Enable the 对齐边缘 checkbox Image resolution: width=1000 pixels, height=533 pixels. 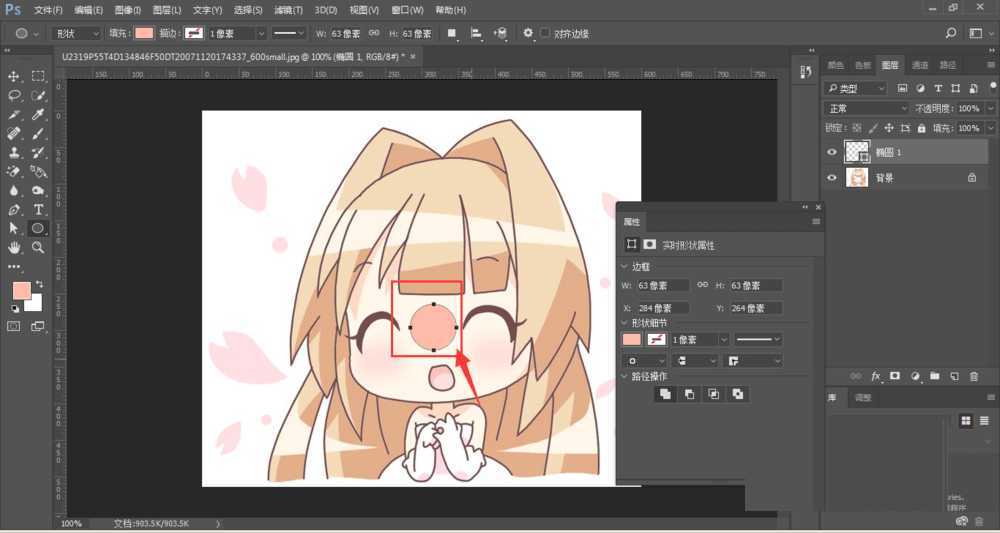pyautogui.click(x=545, y=33)
